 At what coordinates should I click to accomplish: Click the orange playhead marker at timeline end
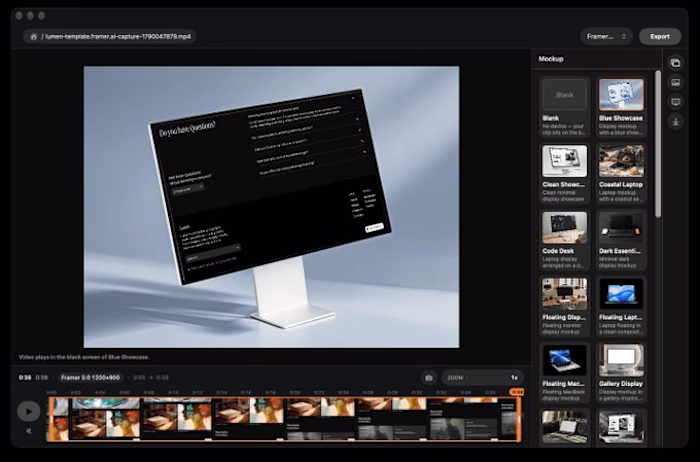517,391
